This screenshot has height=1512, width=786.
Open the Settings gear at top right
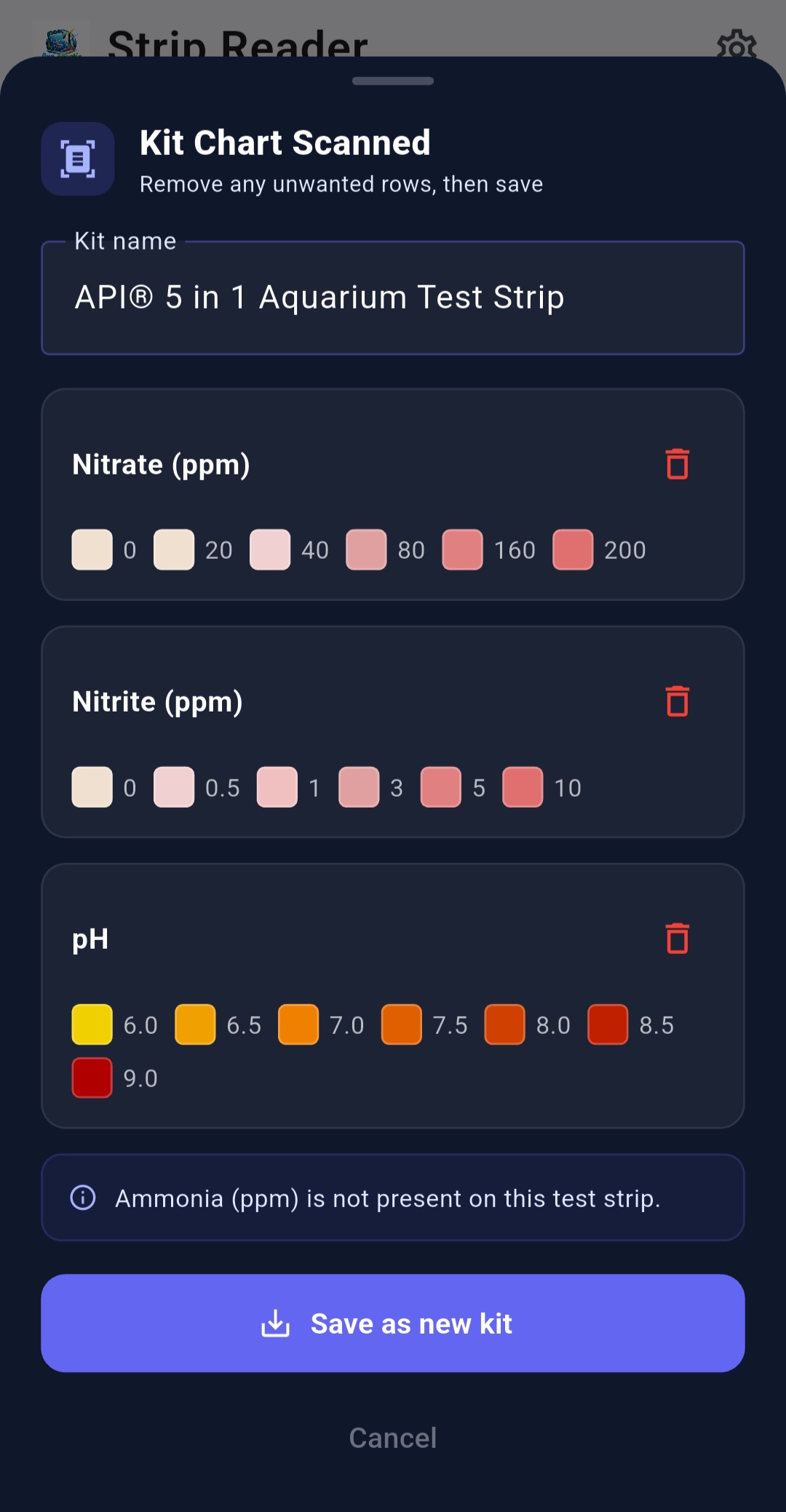[x=737, y=46]
